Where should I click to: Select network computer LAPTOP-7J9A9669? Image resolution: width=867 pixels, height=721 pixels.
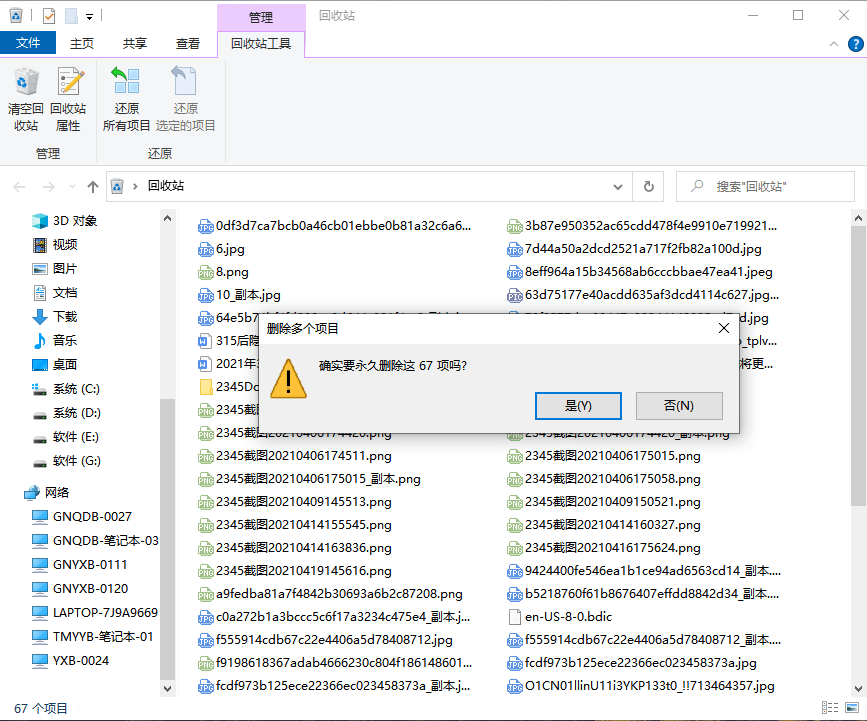tap(95, 613)
